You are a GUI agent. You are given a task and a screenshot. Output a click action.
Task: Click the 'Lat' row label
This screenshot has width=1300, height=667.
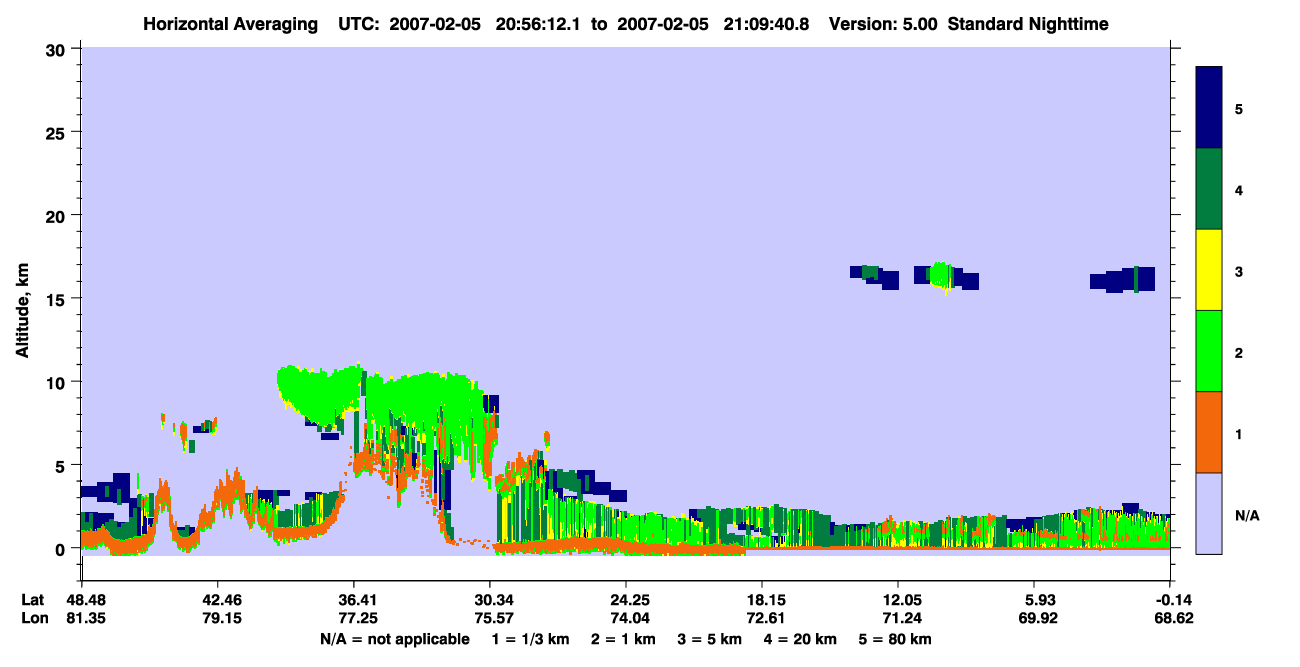tap(32, 600)
